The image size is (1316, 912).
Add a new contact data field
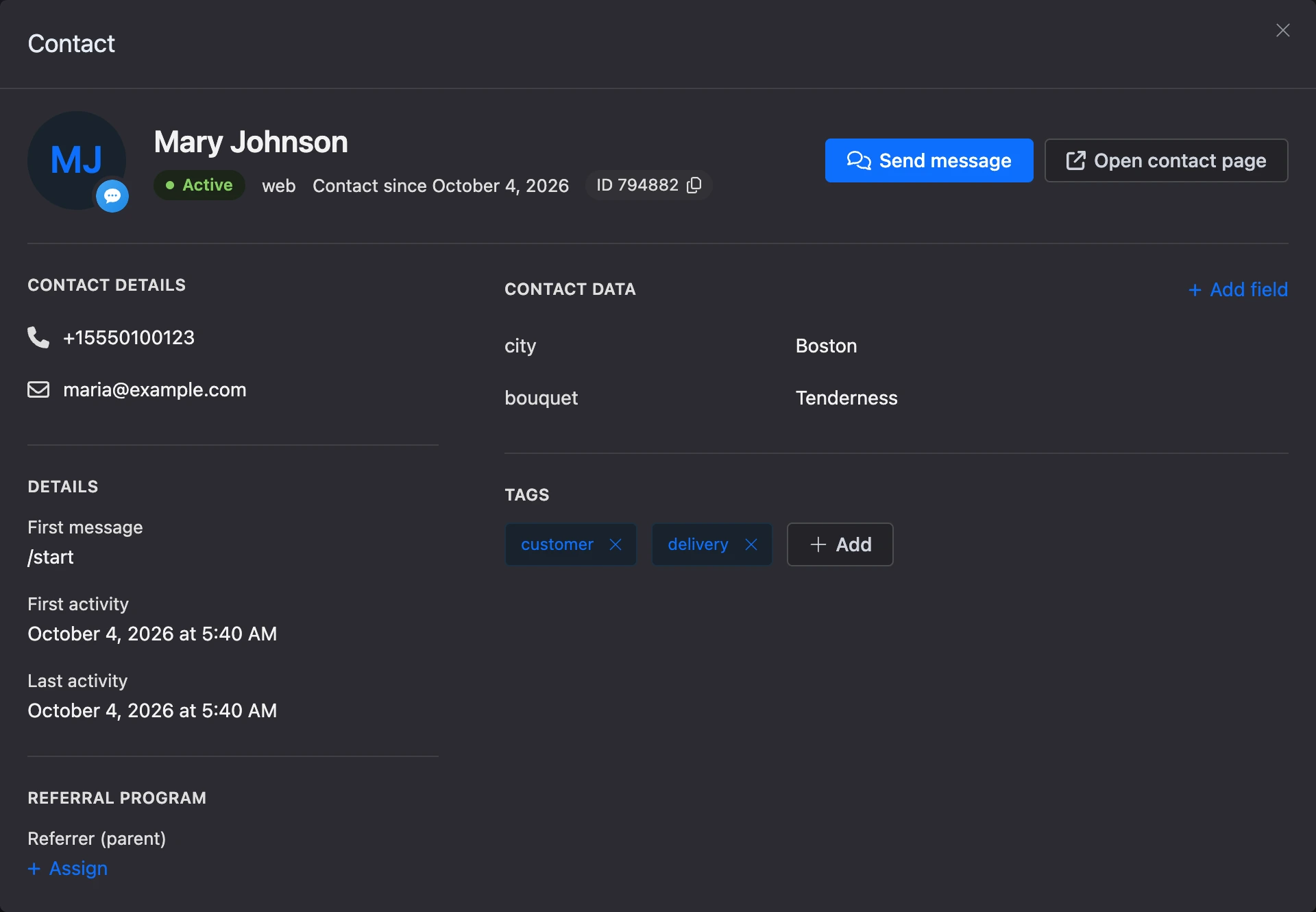1238,289
